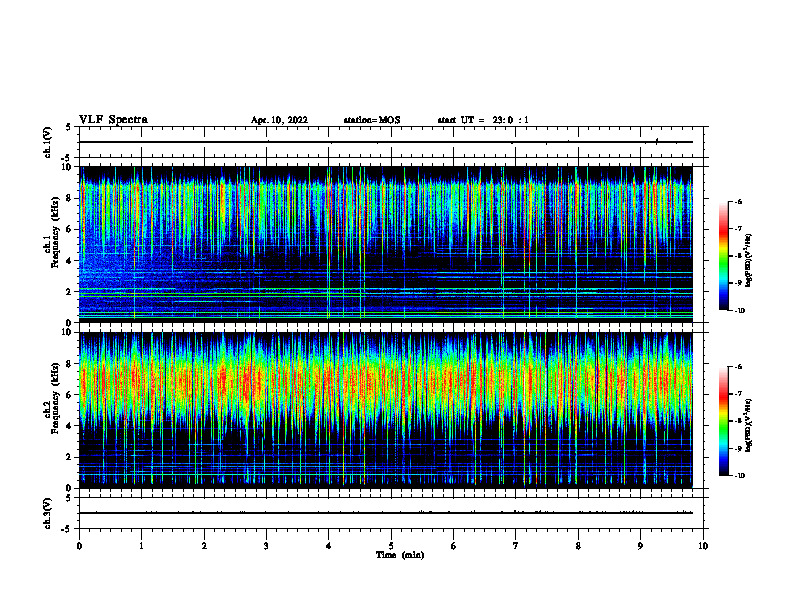Viewport: 792px width, 612px height.
Task: Click the ch.1 voltage waveform trace
Action: coord(385,142)
